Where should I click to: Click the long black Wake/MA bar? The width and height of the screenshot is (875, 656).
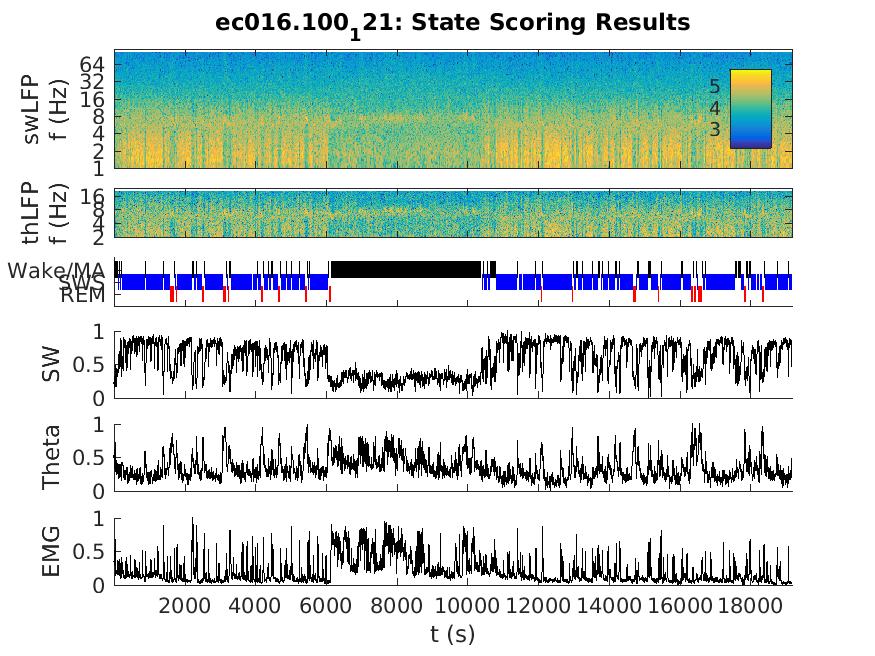click(405, 269)
